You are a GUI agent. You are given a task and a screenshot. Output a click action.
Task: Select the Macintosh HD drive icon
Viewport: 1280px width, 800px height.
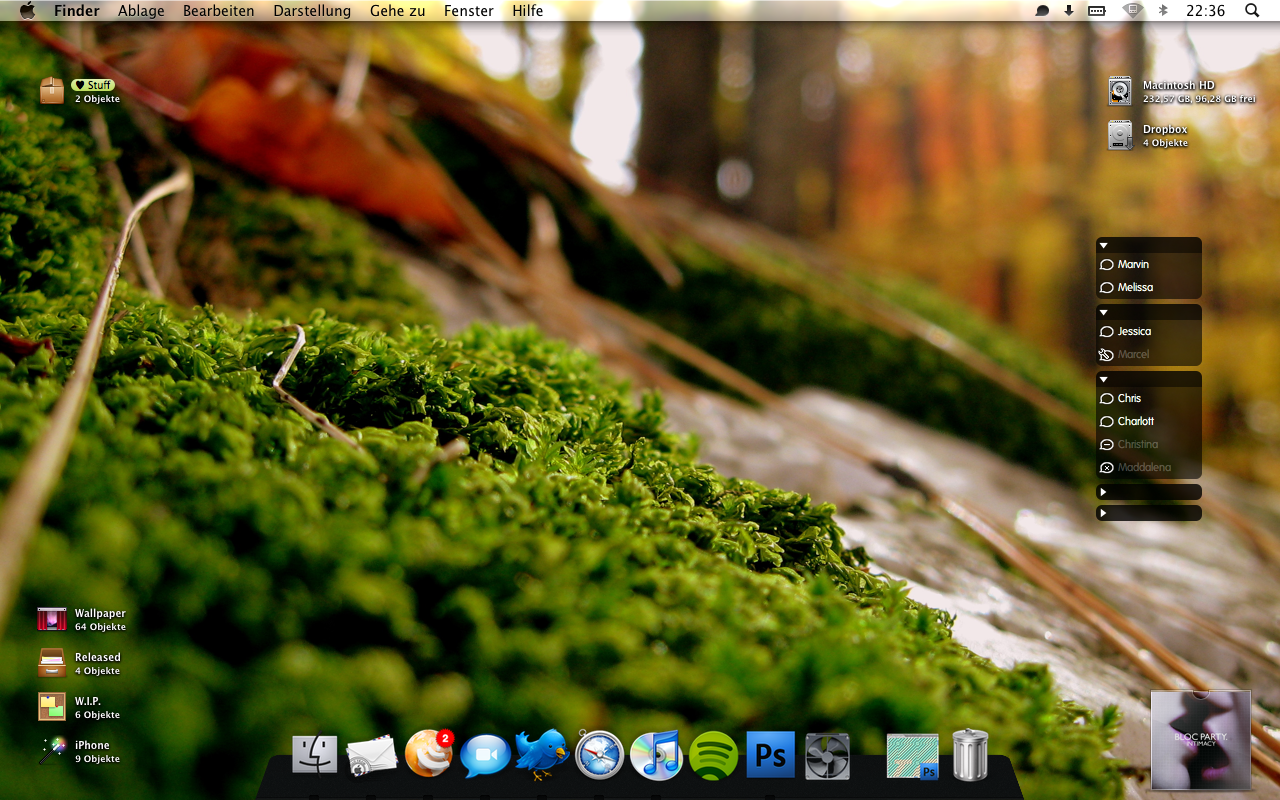(1120, 91)
